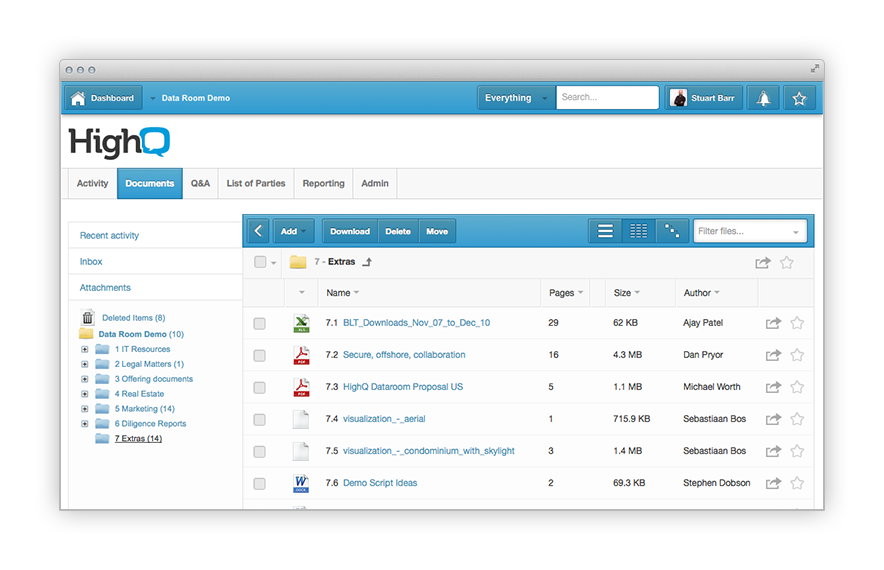The width and height of the screenshot is (884, 570).
Task: Open the Attachments link
Action: pyautogui.click(x=105, y=288)
